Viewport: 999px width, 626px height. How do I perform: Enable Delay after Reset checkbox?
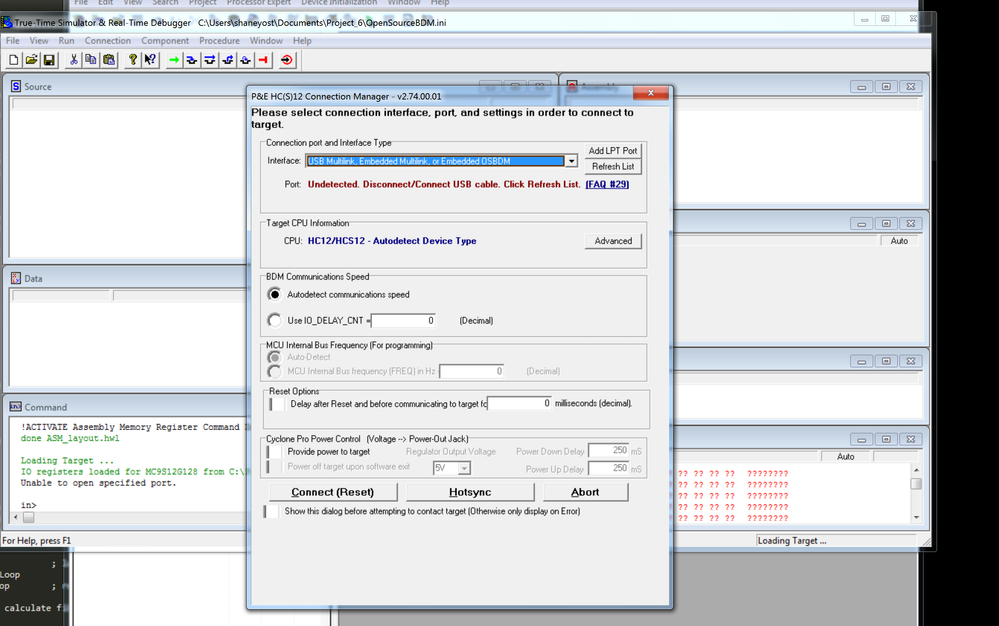[277, 404]
